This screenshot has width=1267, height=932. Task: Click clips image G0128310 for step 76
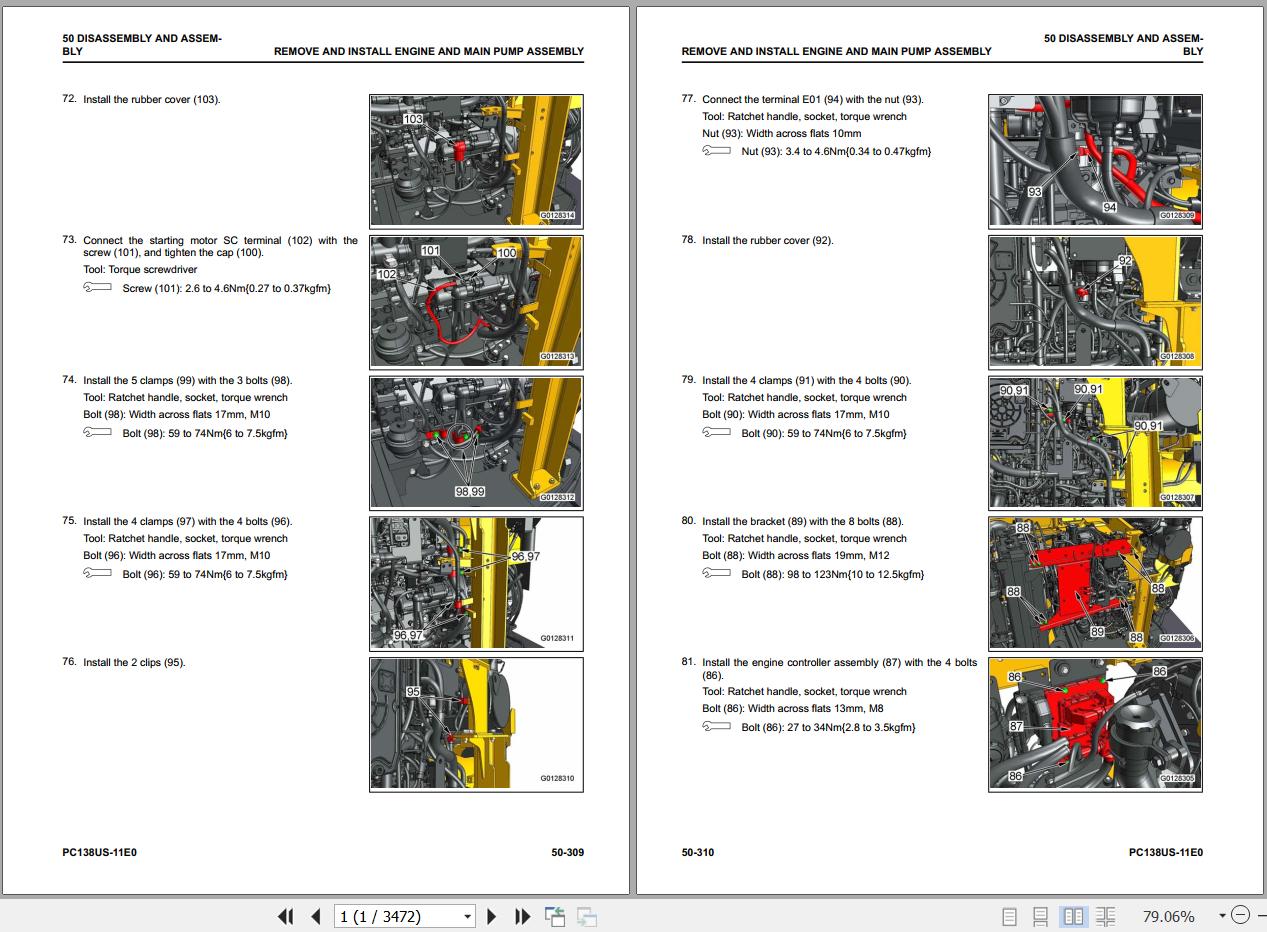point(476,725)
